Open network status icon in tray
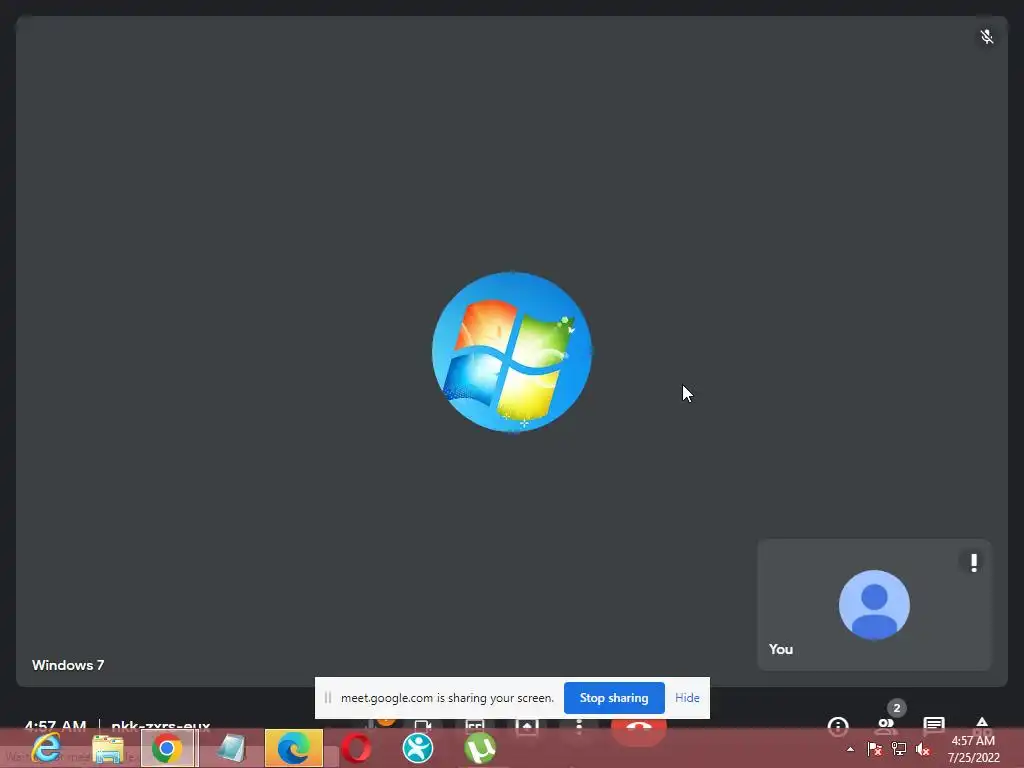The height and width of the screenshot is (768, 1024). tap(899, 749)
